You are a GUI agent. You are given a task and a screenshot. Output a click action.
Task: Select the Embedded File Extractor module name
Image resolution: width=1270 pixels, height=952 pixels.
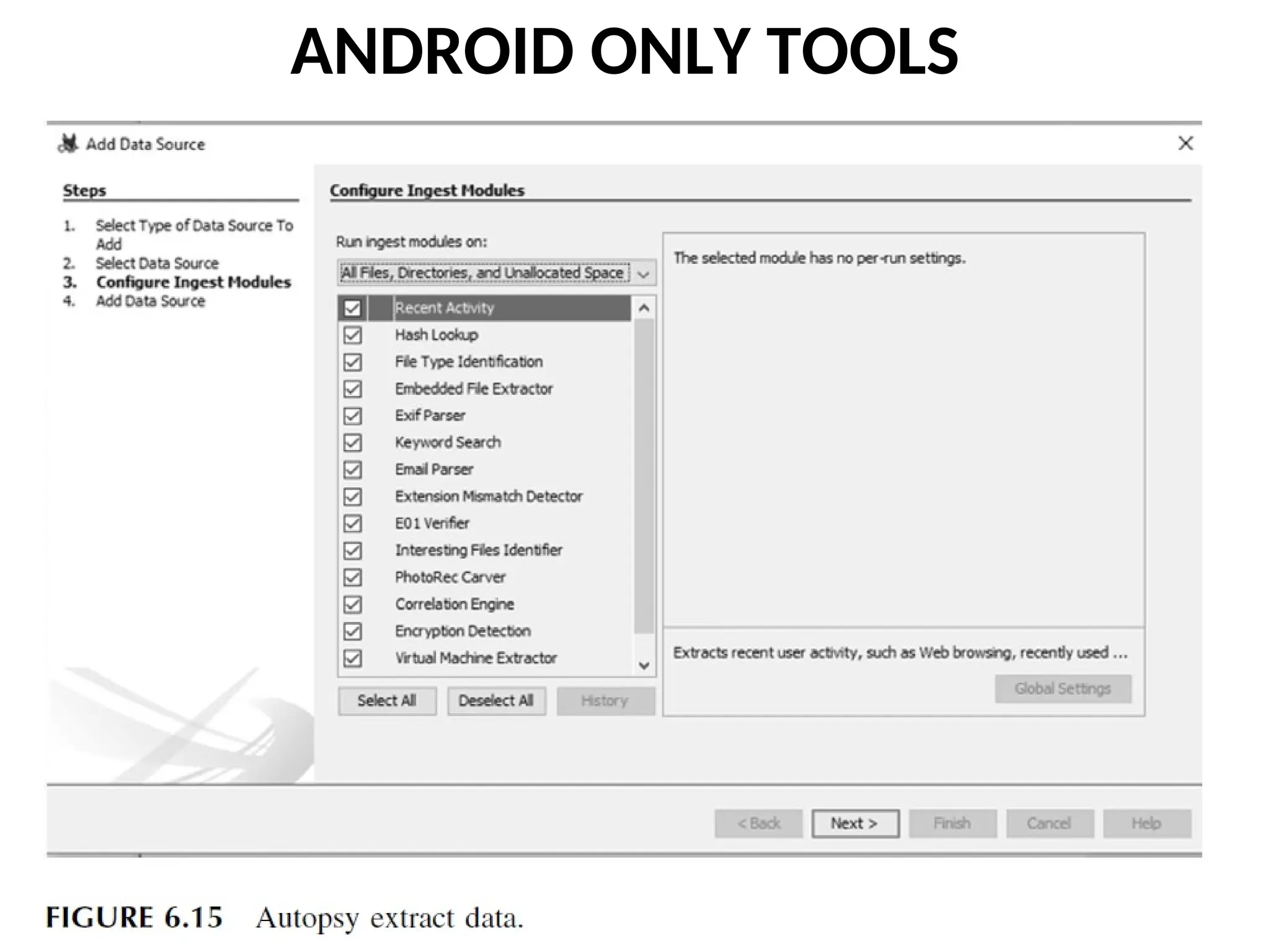[x=474, y=389]
